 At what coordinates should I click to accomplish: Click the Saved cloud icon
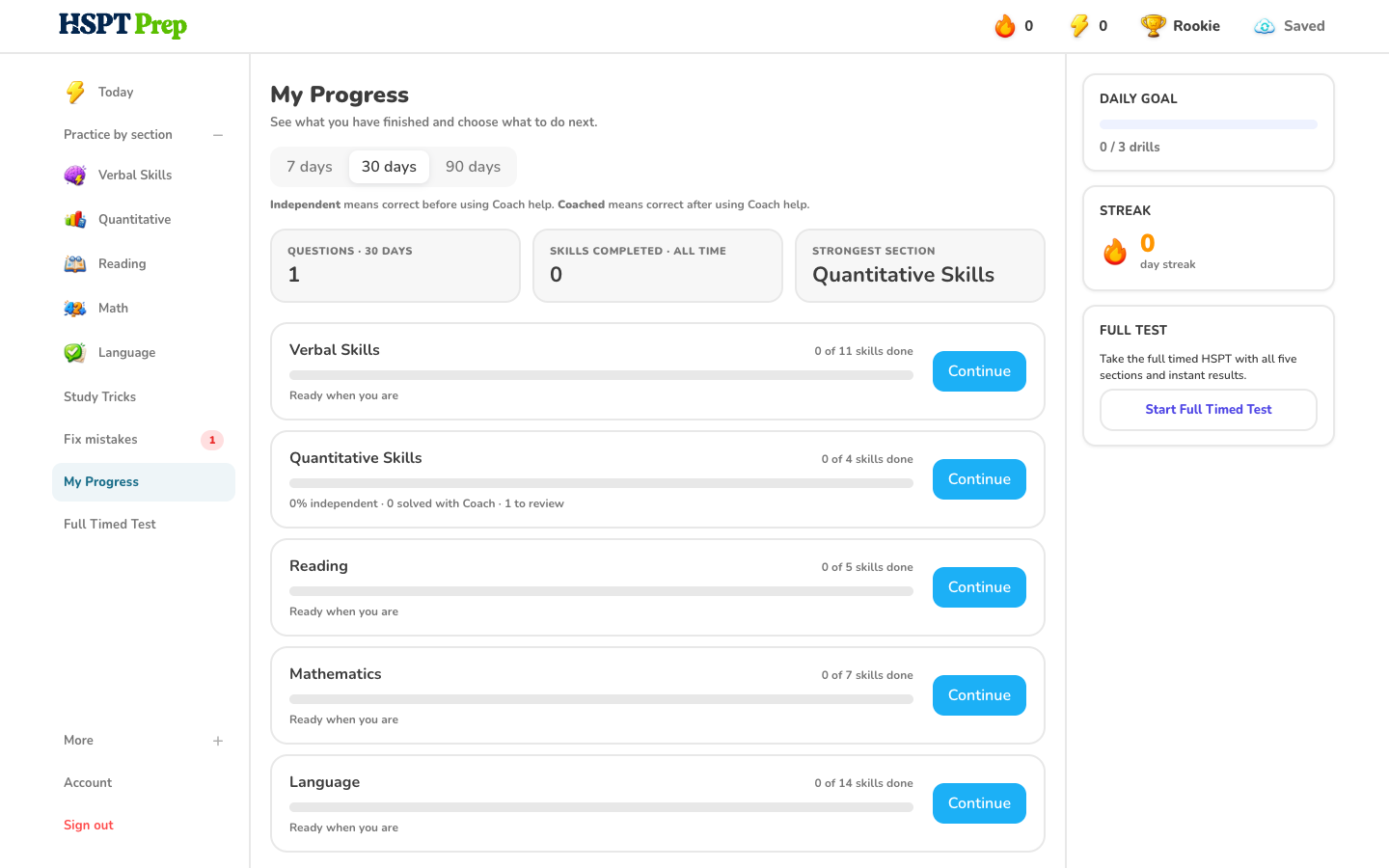click(x=1265, y=26)
